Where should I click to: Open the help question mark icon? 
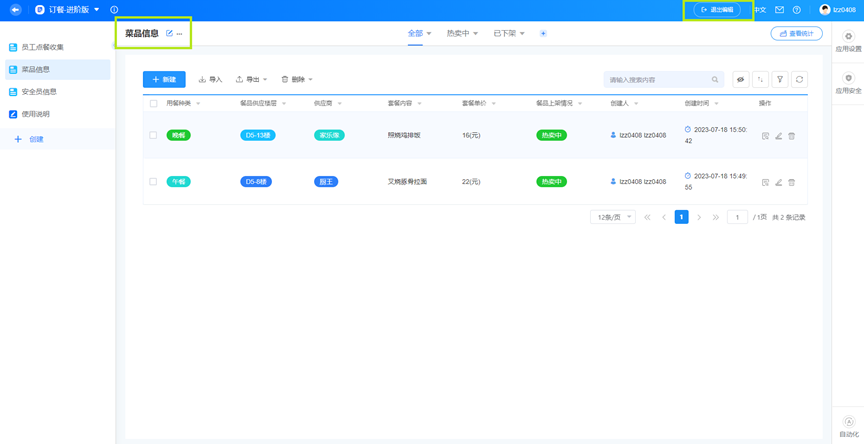click(796, 10)
